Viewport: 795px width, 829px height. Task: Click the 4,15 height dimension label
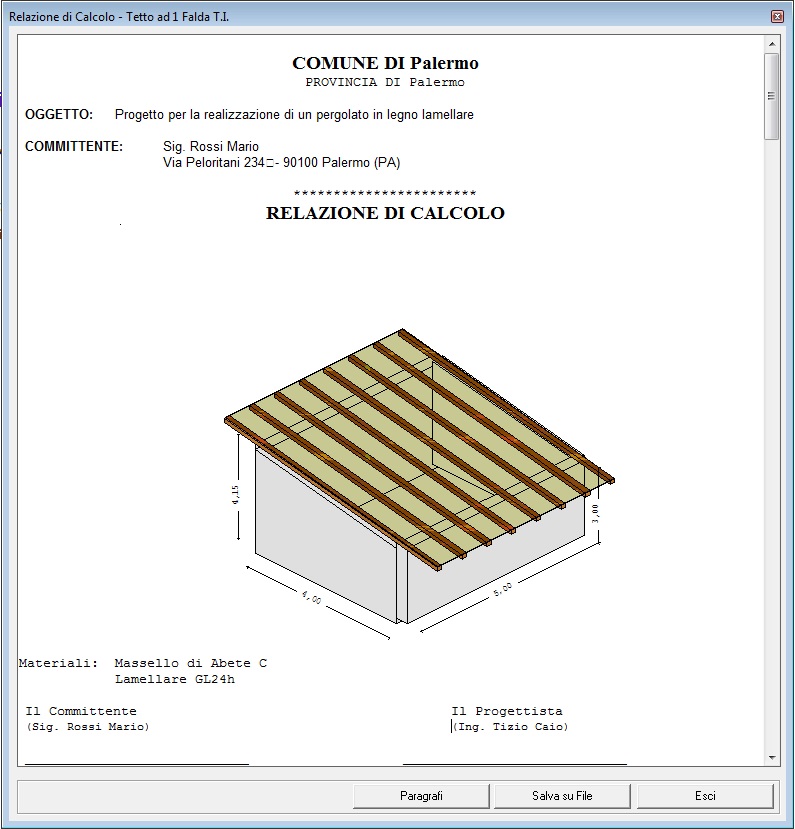[236, 495]
